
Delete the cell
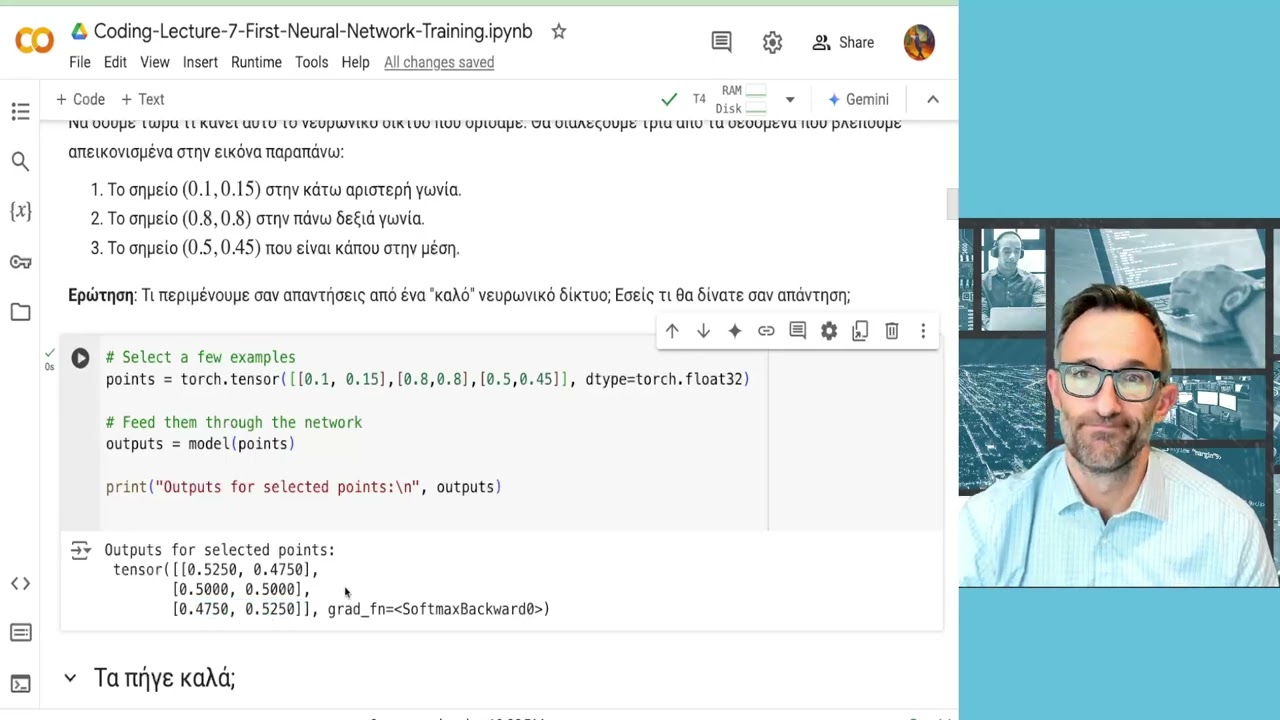click(x=892, y=331)
